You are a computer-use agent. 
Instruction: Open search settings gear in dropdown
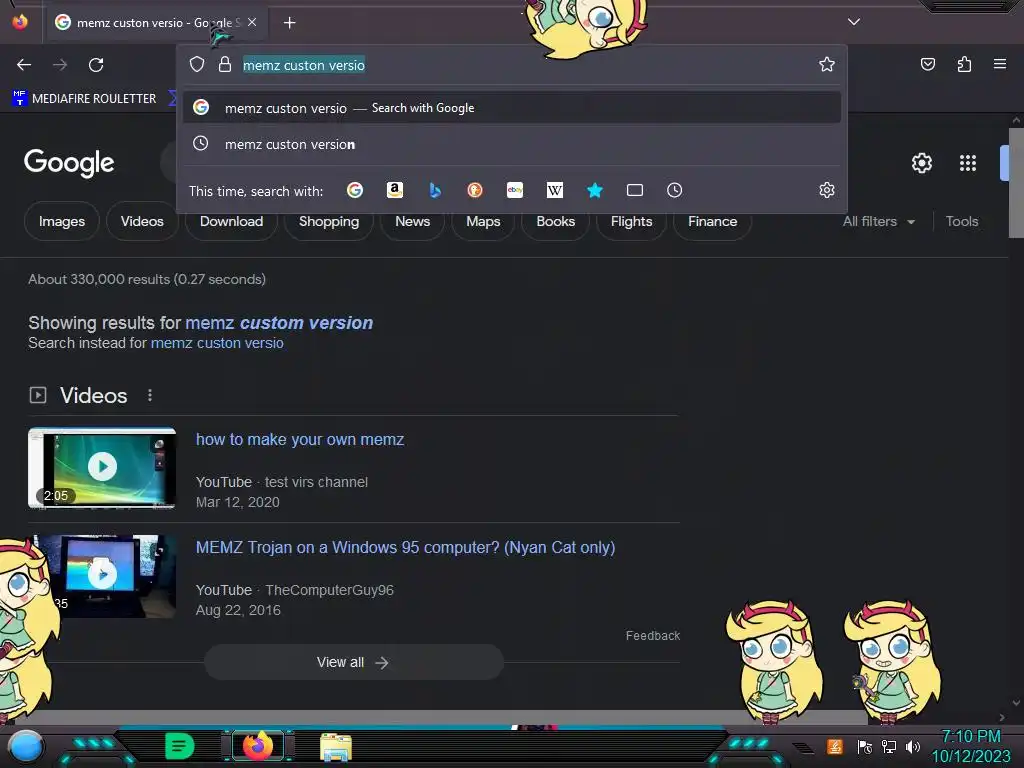pyautogui.click(x=827, y=190)
